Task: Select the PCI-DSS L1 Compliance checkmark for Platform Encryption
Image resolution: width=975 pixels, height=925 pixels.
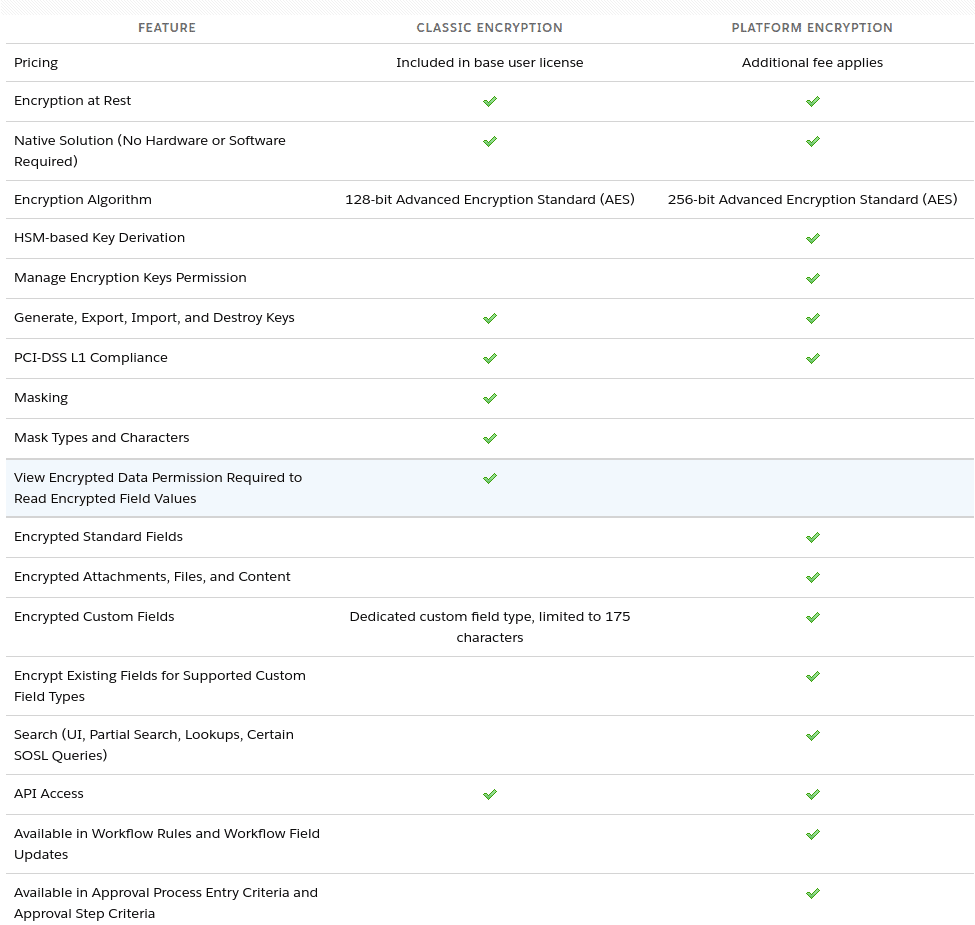Action: [x=812, y=358]
